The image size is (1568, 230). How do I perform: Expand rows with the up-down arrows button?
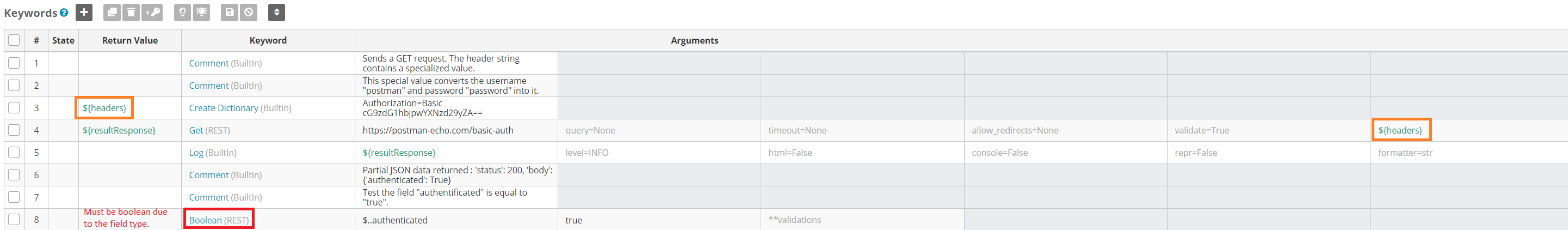(x=276, y=12)
